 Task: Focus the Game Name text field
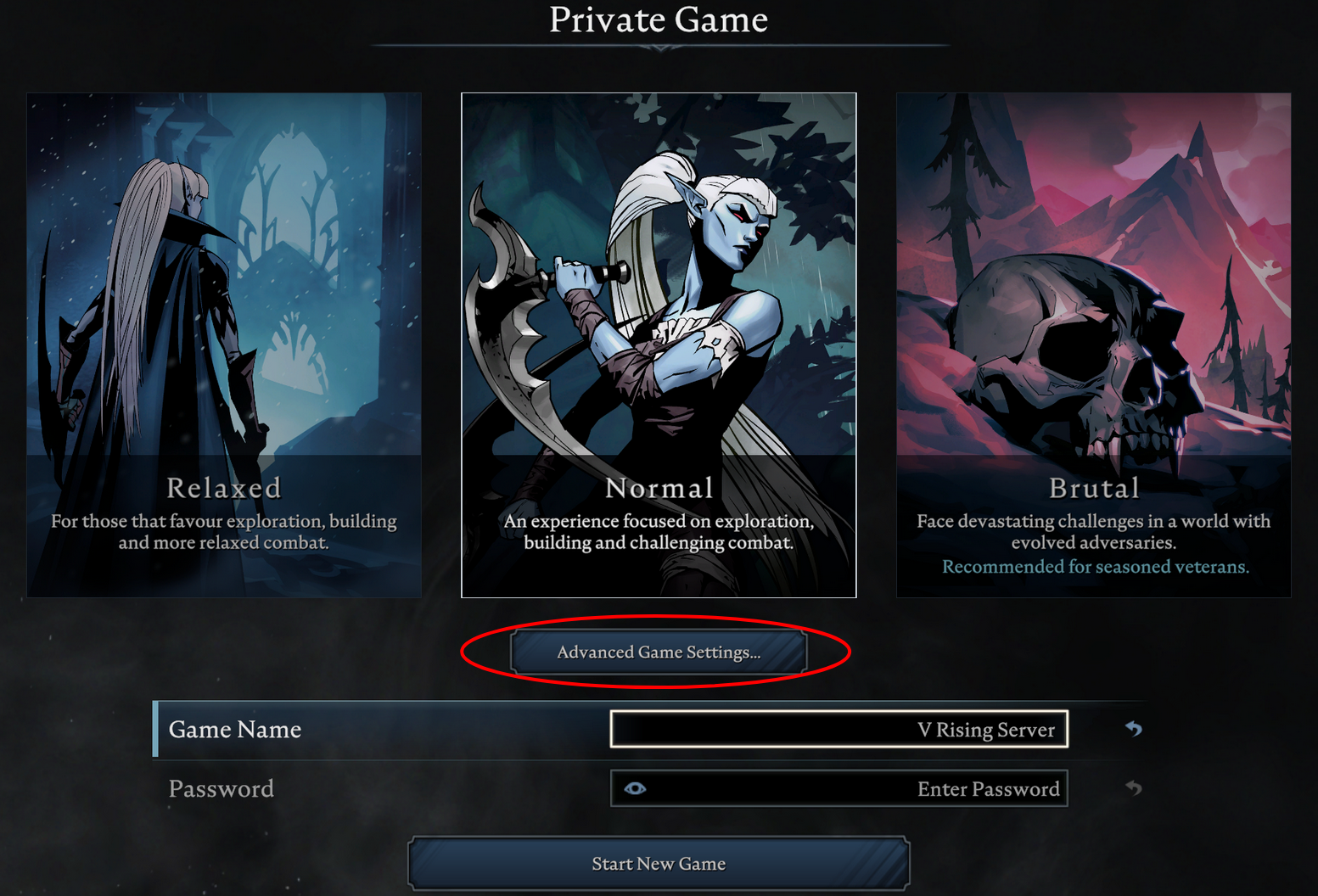click(838, 729)
